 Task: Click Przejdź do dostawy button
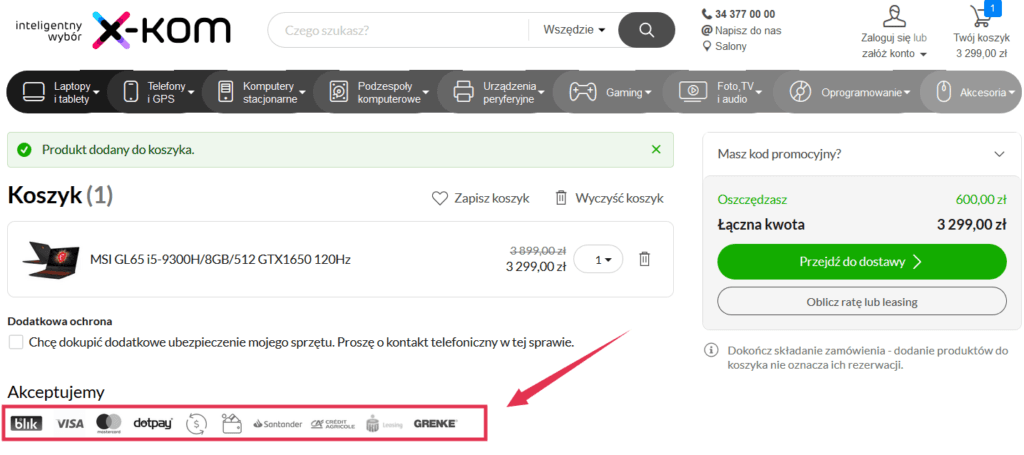pyautogui.click(x=861, y=262)
